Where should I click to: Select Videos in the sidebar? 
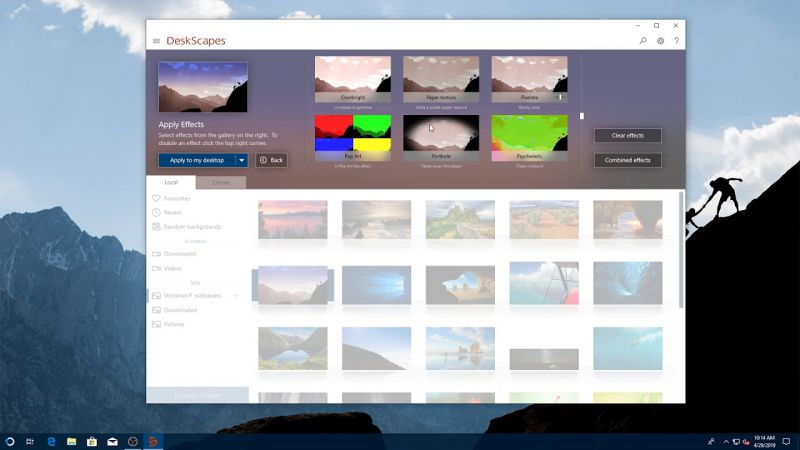[172, 268]
